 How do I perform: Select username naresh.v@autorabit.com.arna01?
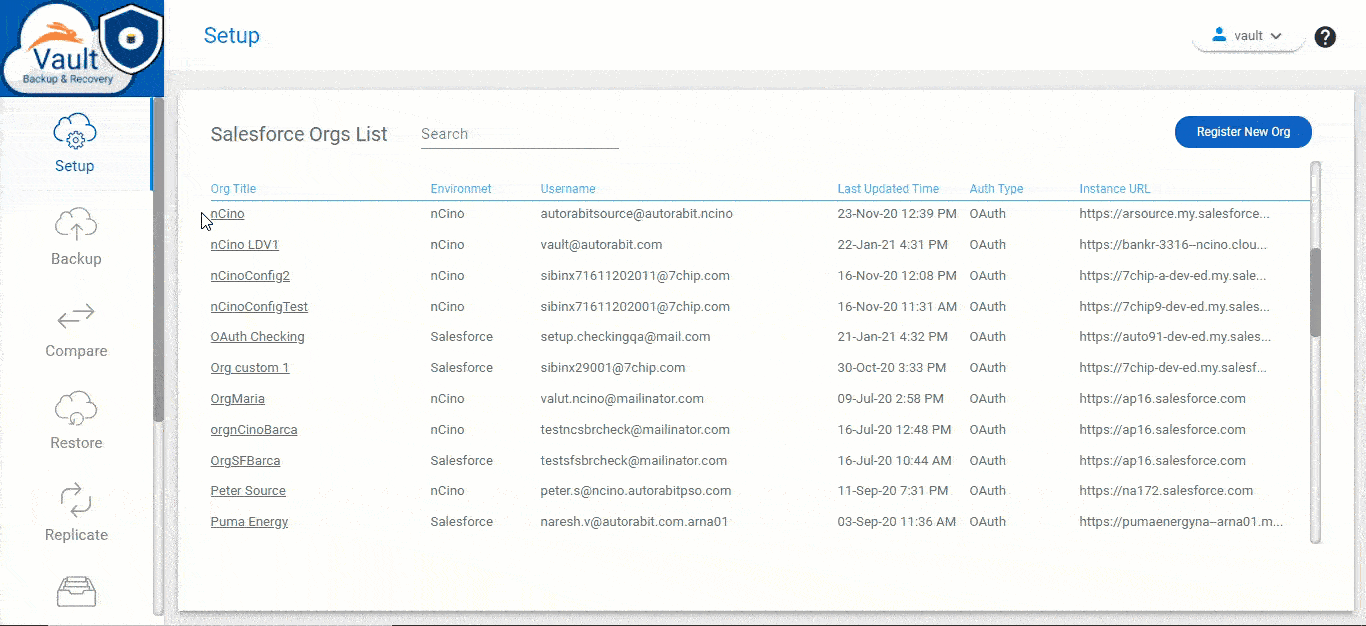[x=634, y=522]
